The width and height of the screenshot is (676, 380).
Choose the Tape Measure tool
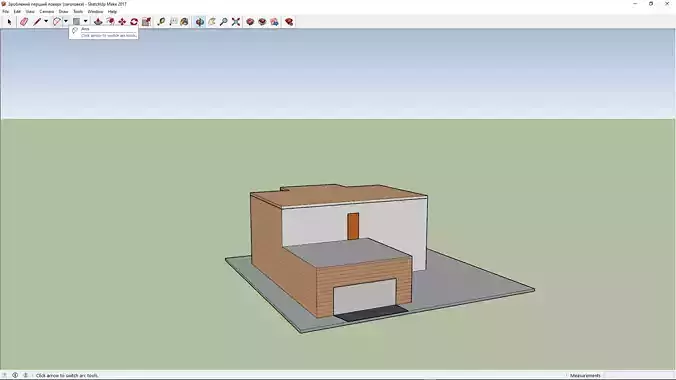pos(161,22)
